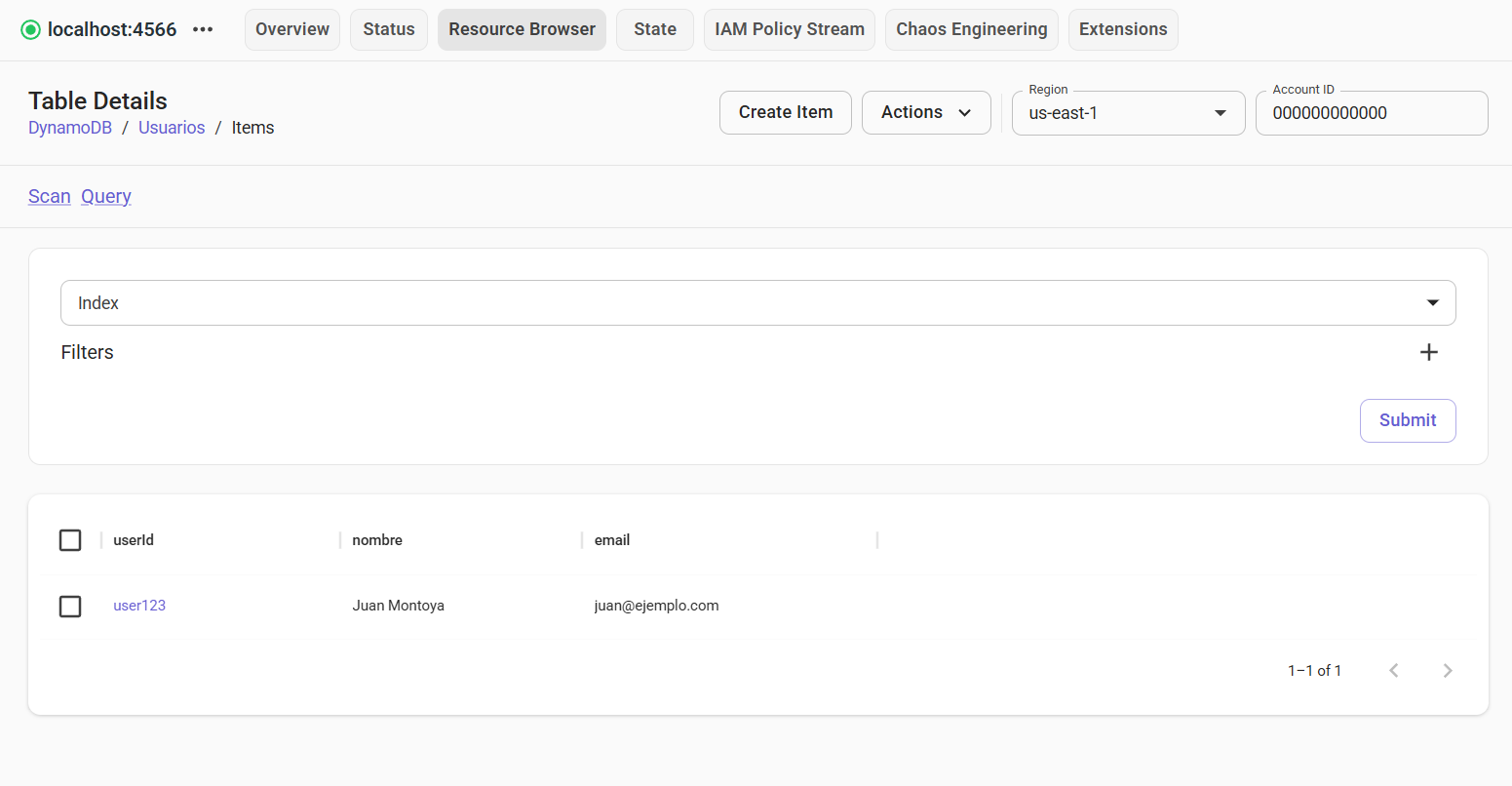Open the user123 item details
The image size is (1512, 786).
pos(139,606)
